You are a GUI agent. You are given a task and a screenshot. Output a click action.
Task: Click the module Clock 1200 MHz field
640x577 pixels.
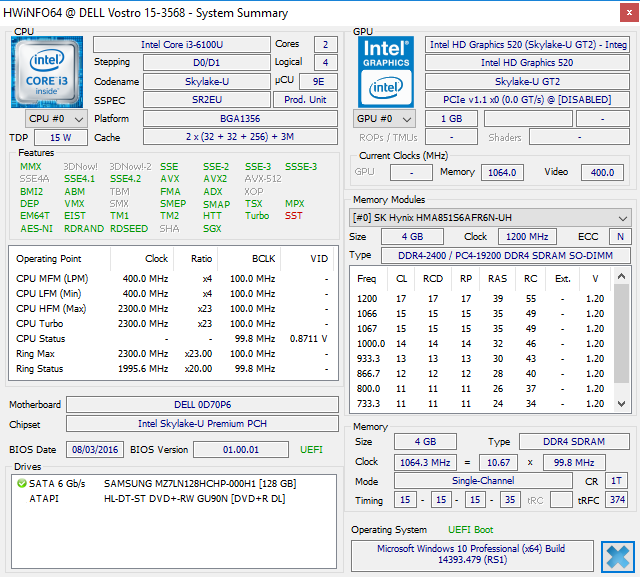527,236
